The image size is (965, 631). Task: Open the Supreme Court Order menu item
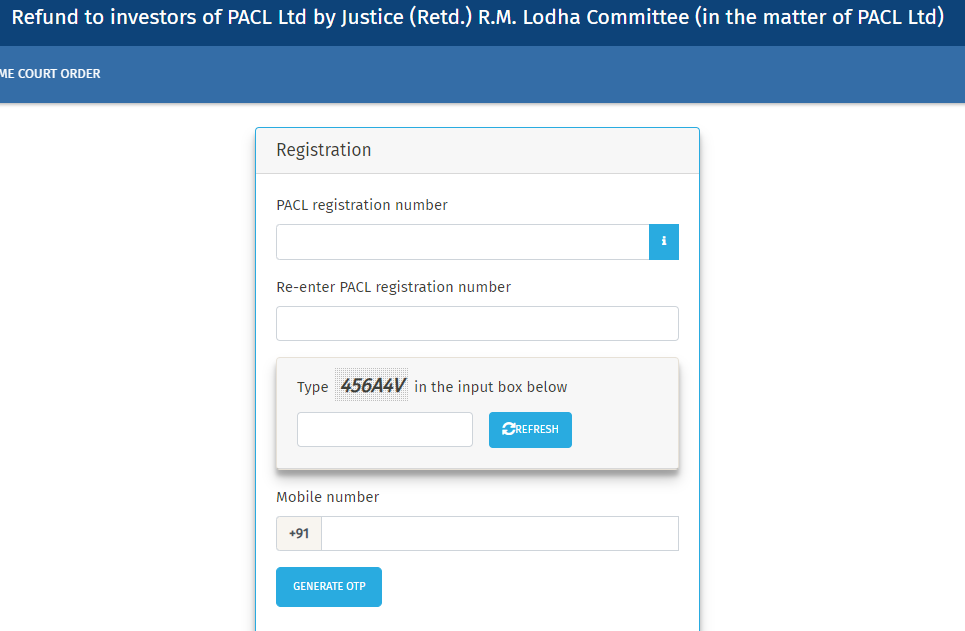click(x=50, y=74)
